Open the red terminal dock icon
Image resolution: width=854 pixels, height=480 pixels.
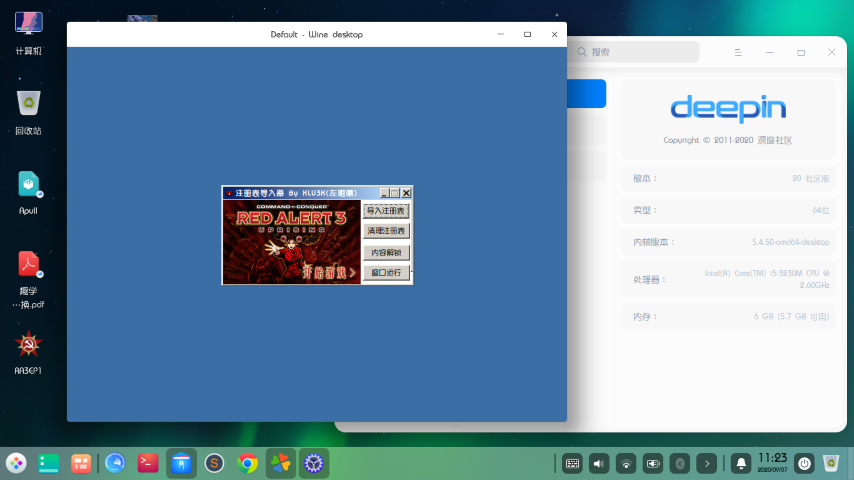pyautogui.click(x=148, y=463)
